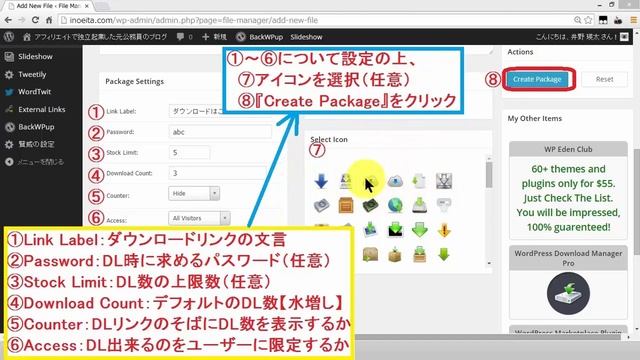Choose the cloud download icon

[395, 181]
